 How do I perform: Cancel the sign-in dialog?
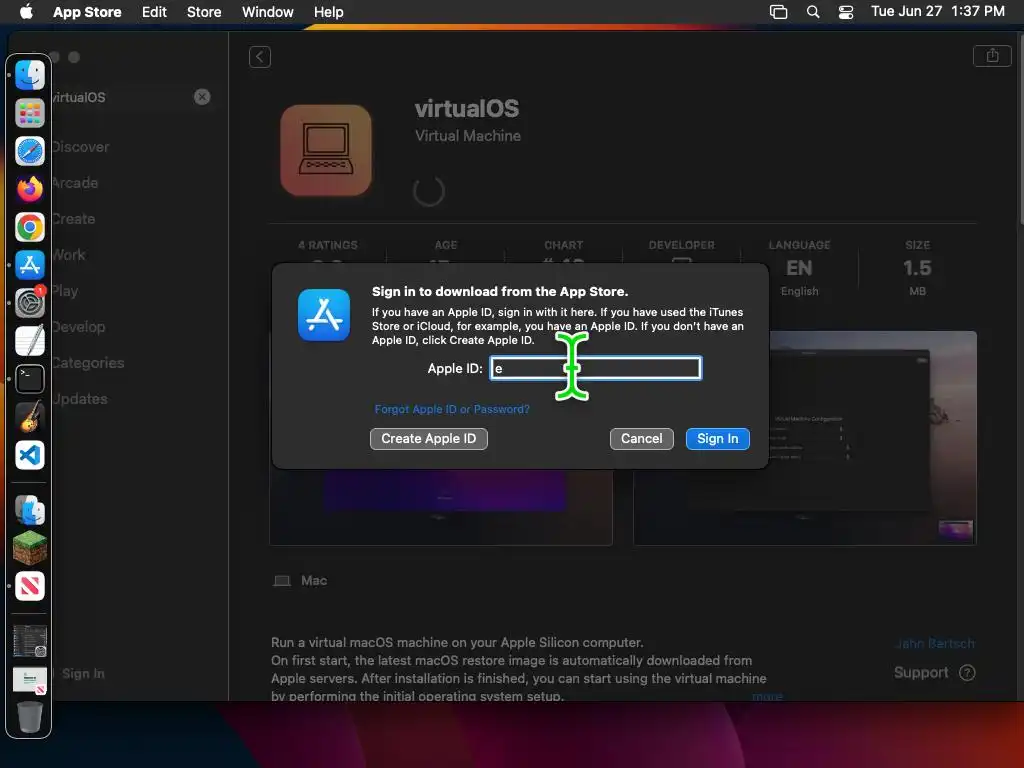[641, 439]
